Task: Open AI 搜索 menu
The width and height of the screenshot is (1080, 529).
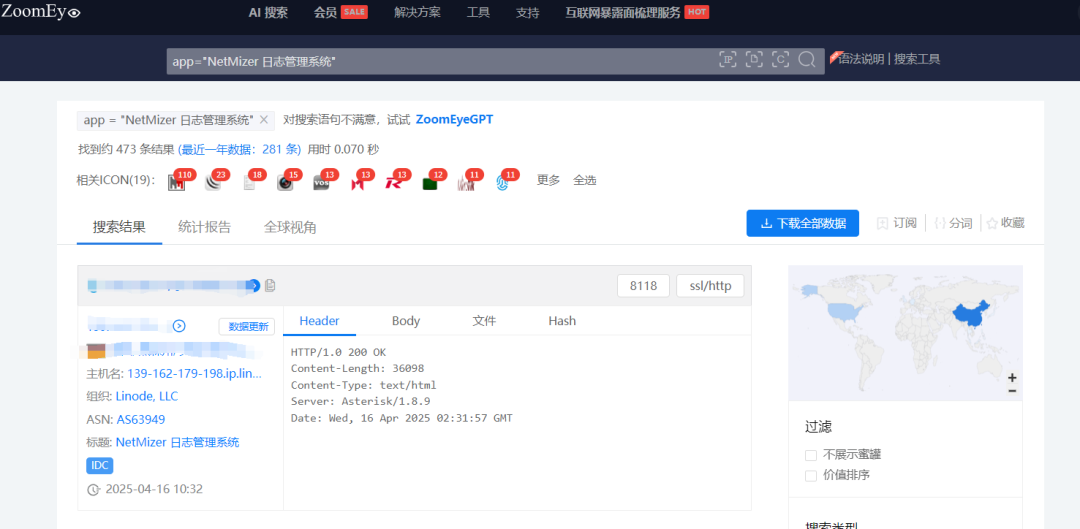Action: click(268, 12)
